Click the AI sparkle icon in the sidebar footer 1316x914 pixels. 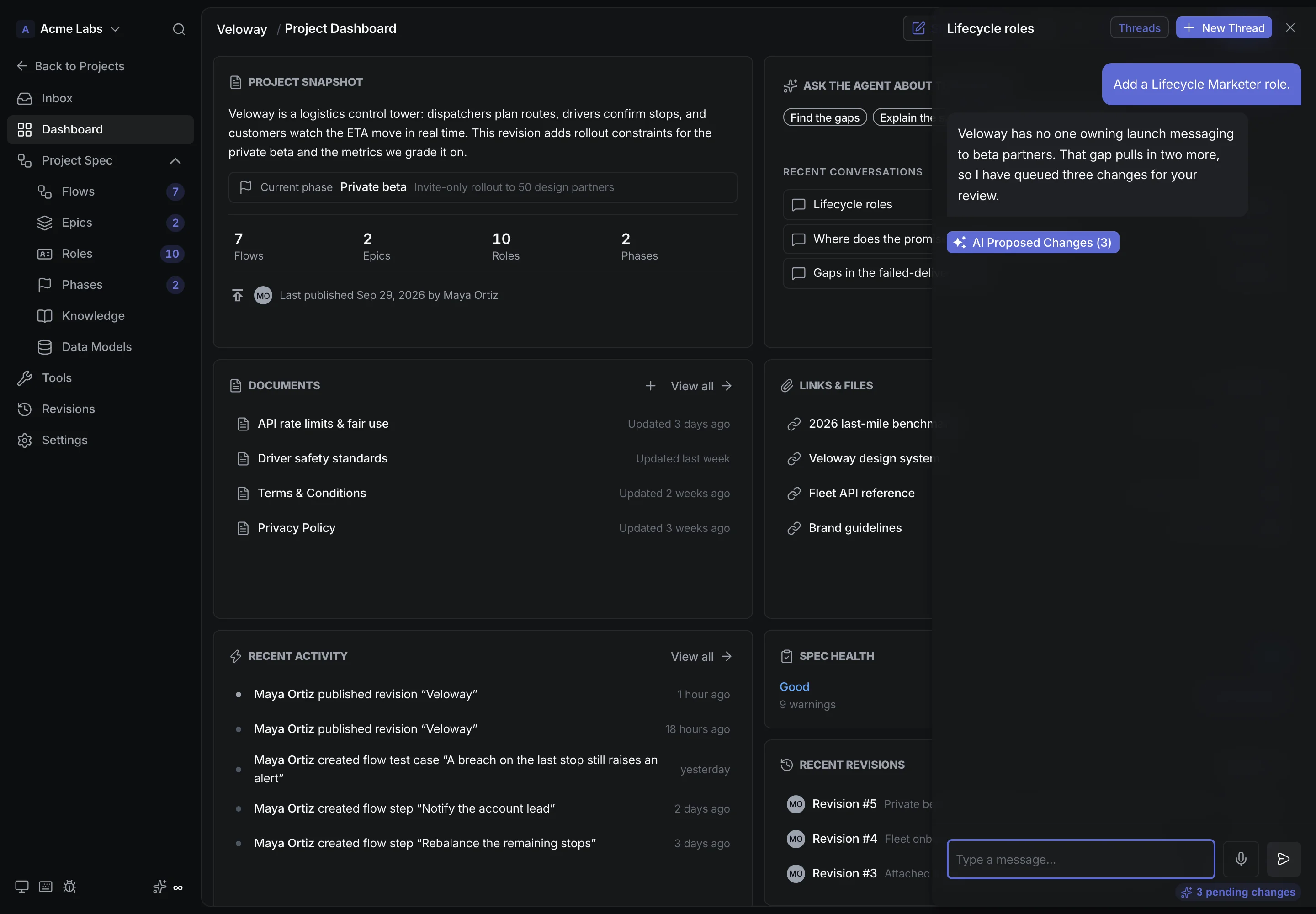160,887
